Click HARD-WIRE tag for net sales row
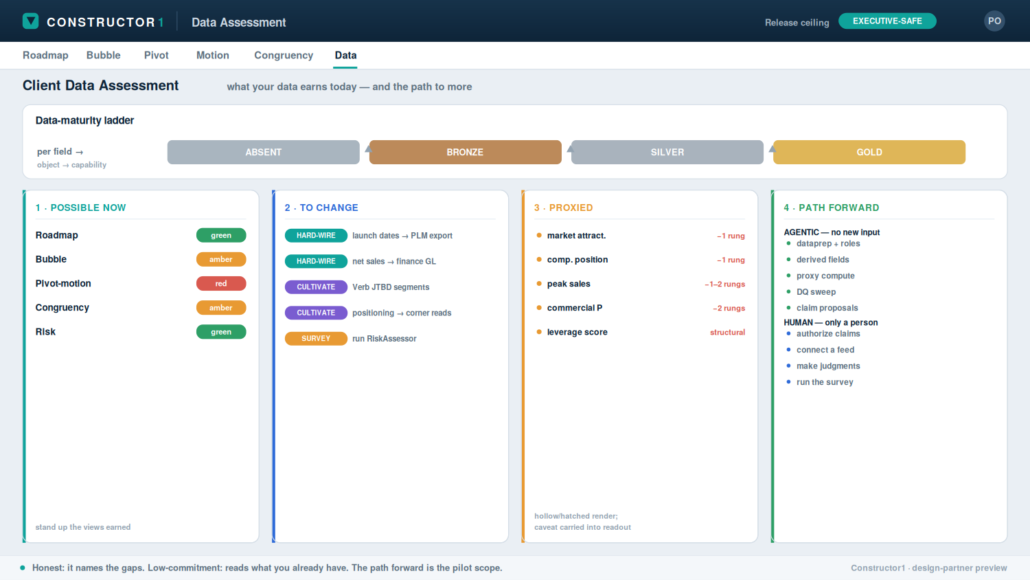This screenshot has height=580, width=1030. click(316, 261)
